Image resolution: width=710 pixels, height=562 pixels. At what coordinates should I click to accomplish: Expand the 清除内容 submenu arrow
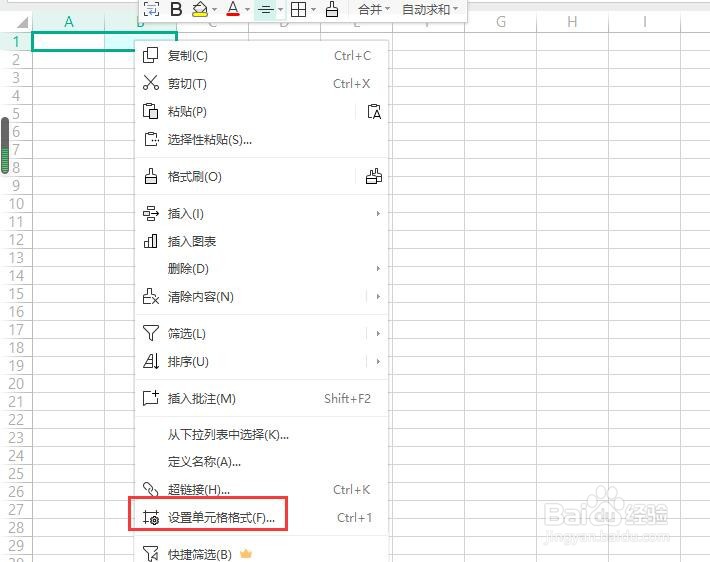(x=378, y=297)
